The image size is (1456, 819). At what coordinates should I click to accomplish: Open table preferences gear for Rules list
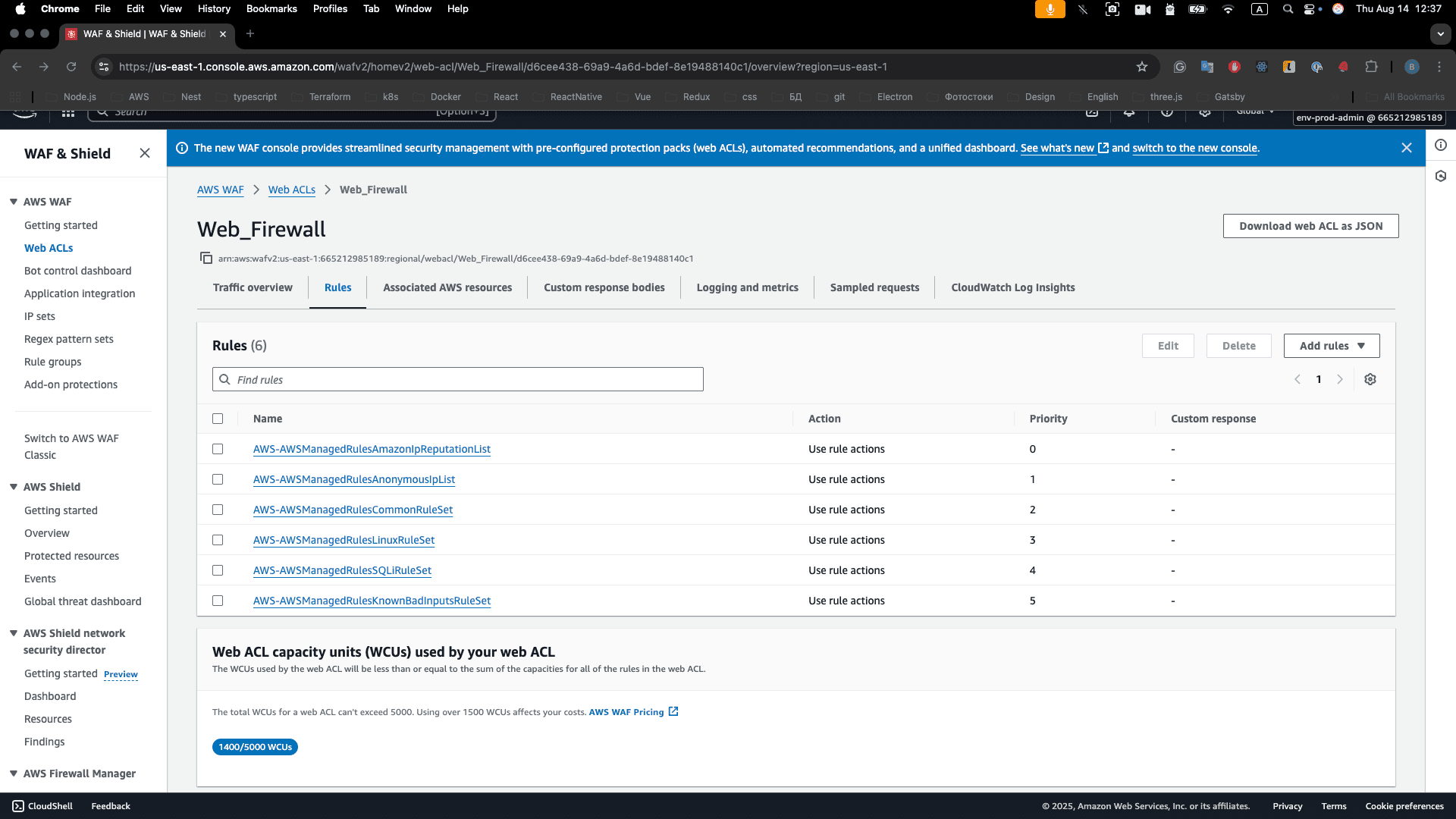[1370, 379]
